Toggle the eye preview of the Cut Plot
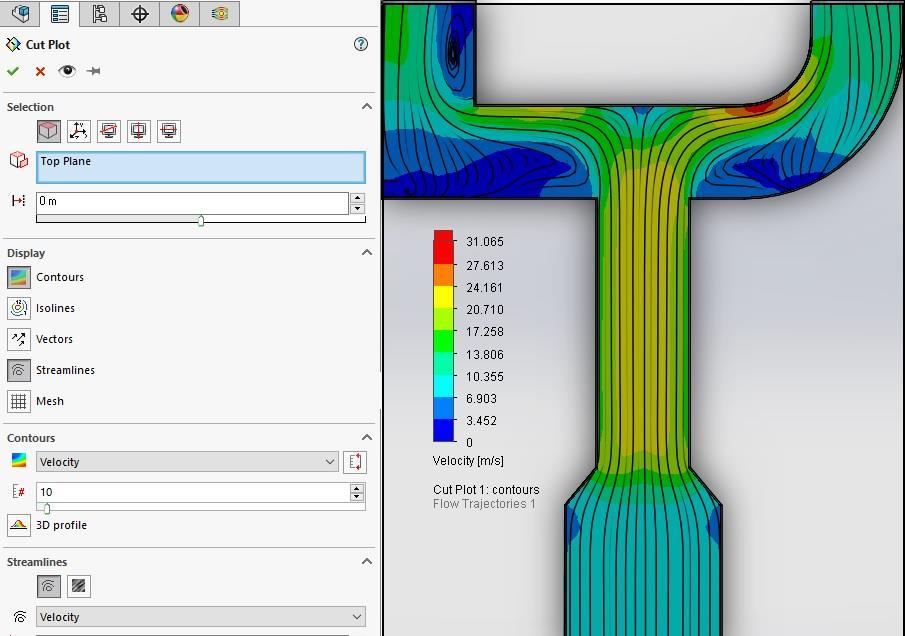Image resolution: width=905 pixels, height=636 pixels. (x=67, y=71)
